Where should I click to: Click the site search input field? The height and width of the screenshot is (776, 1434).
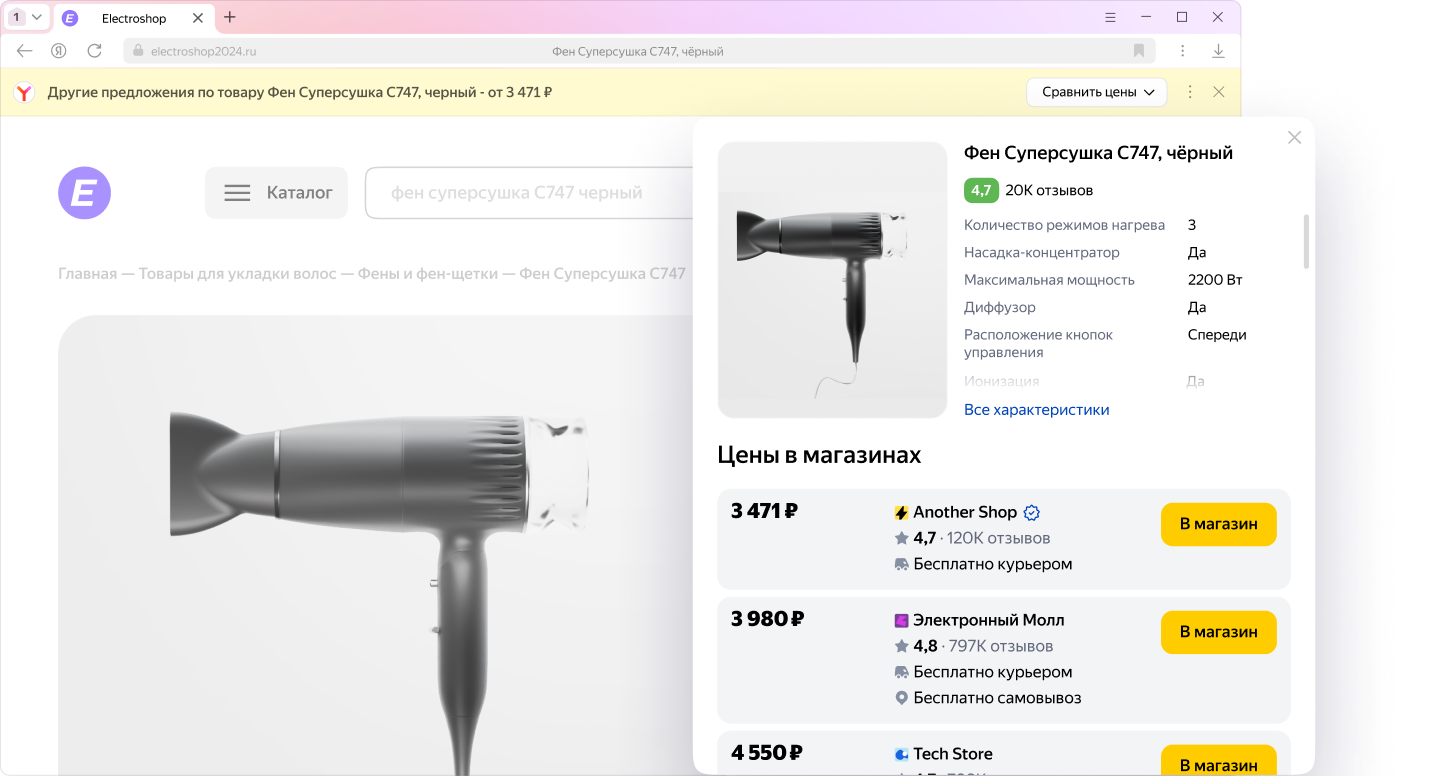tap(530, 193)
